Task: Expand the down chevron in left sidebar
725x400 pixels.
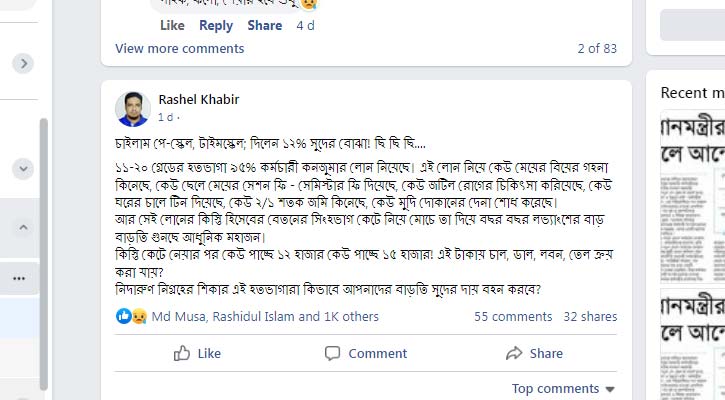Action: point(23,168)
